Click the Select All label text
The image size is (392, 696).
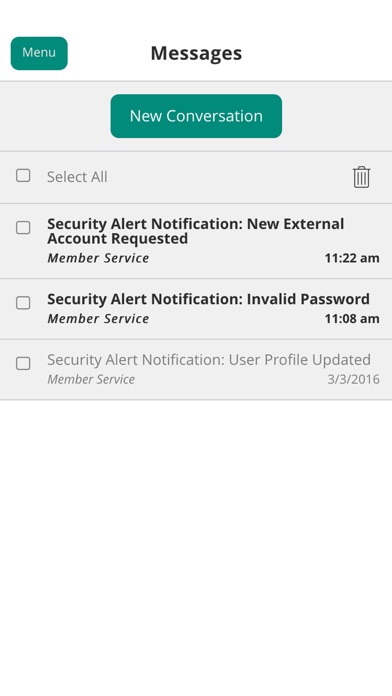click(77, 177)
